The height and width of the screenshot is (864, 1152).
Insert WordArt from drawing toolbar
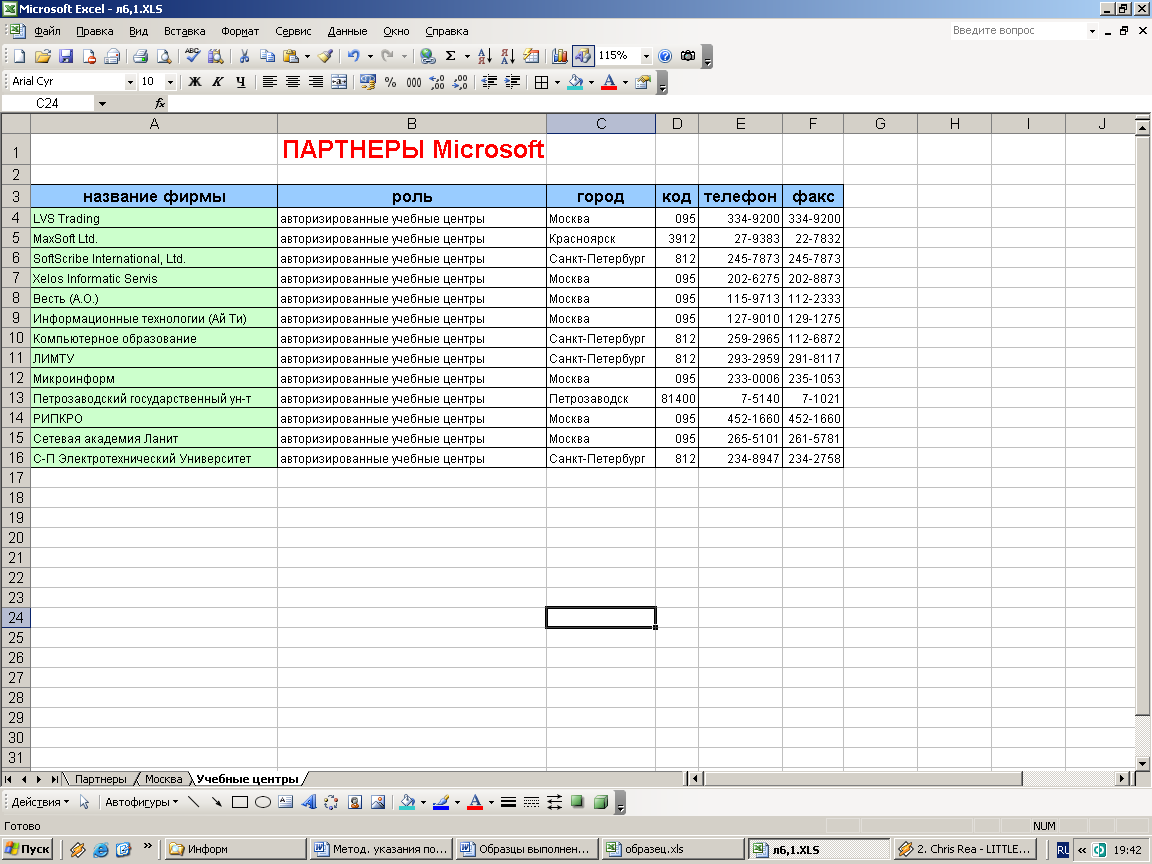pyautogui.click(x=309, y=802)
